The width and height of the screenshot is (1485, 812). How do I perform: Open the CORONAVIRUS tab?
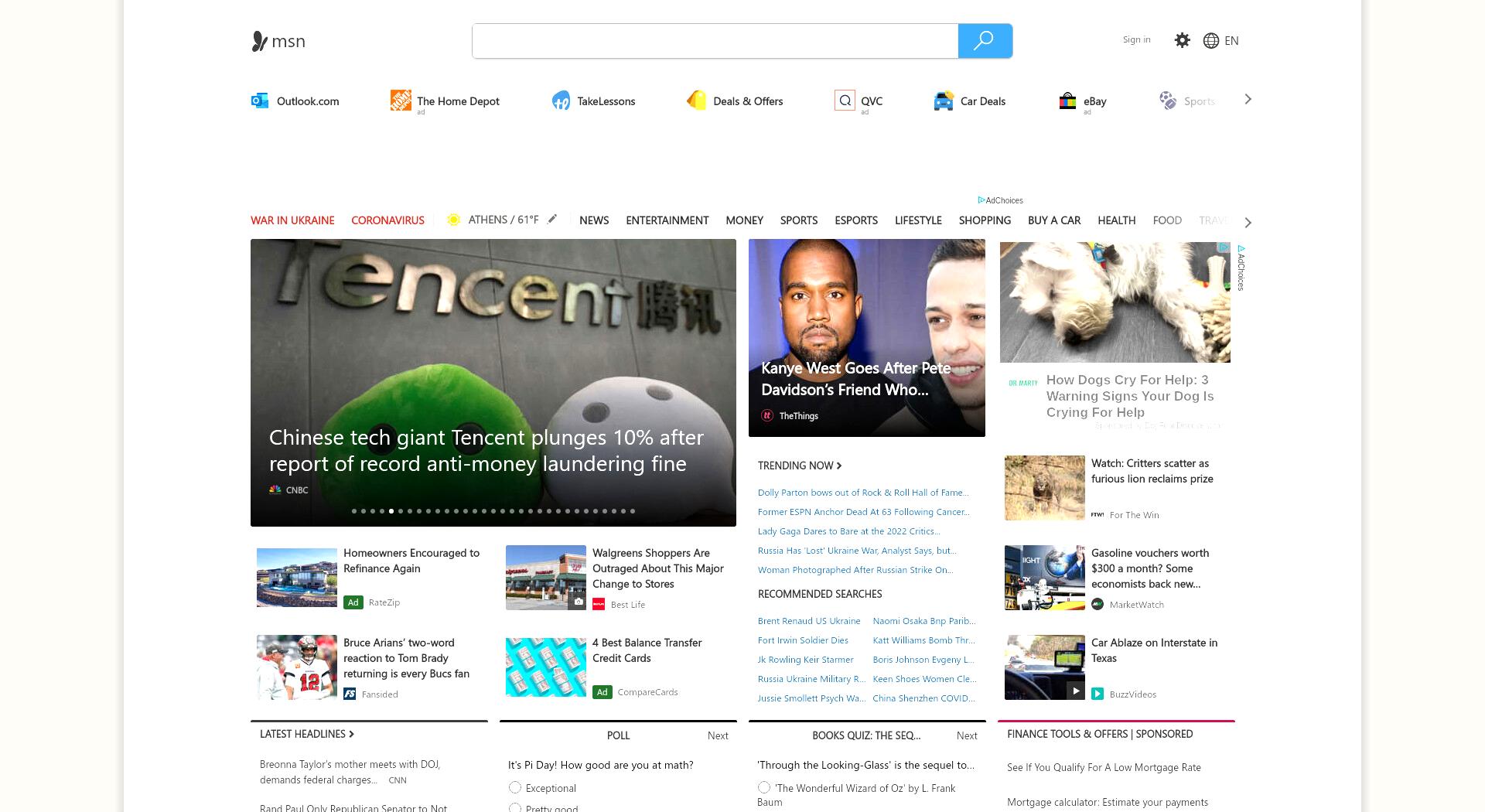387,220
